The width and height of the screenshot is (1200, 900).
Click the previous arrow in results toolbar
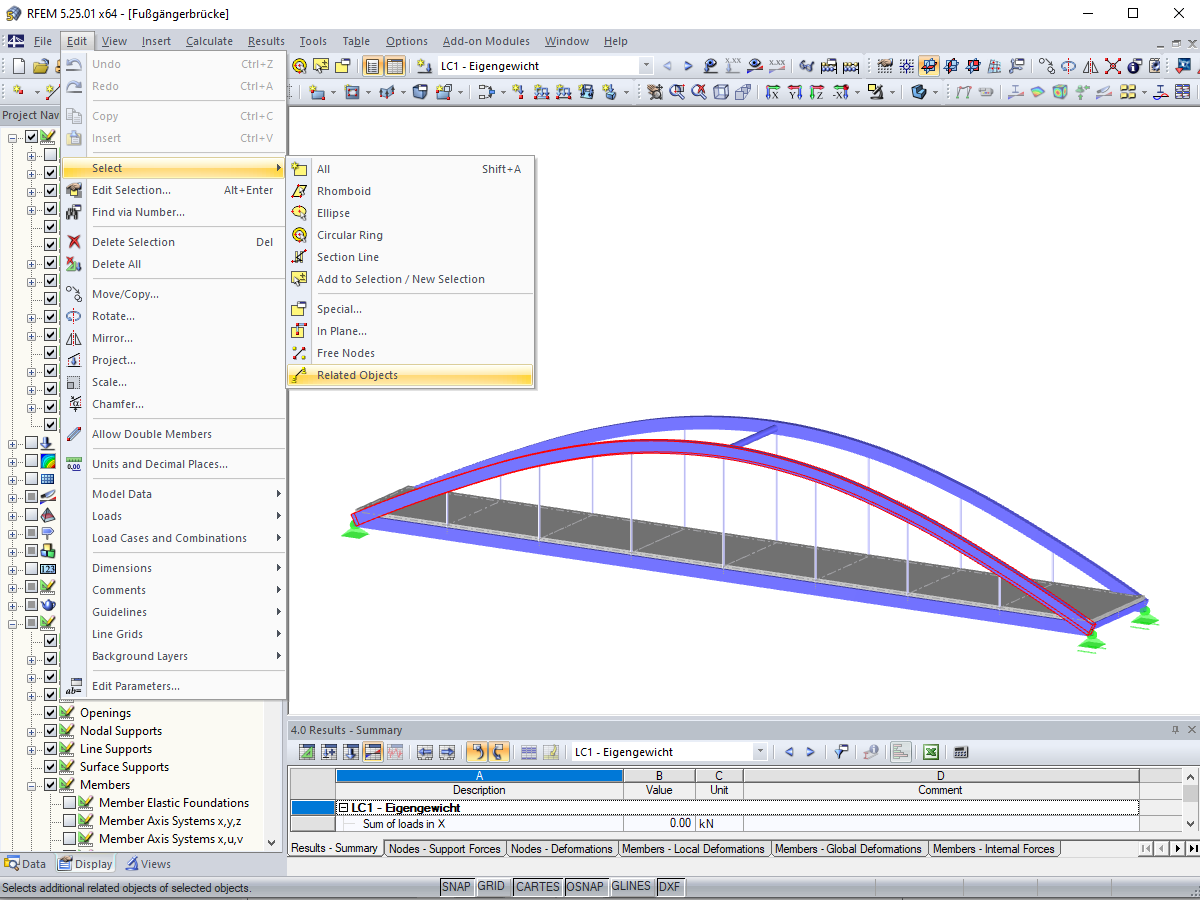point(788,752)
